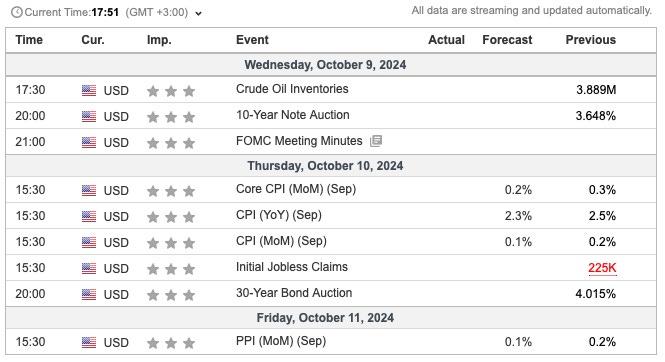The height and width of the screenshot is (362, 665).
Task: Sort by the Time column header
Action: point(29,40)
